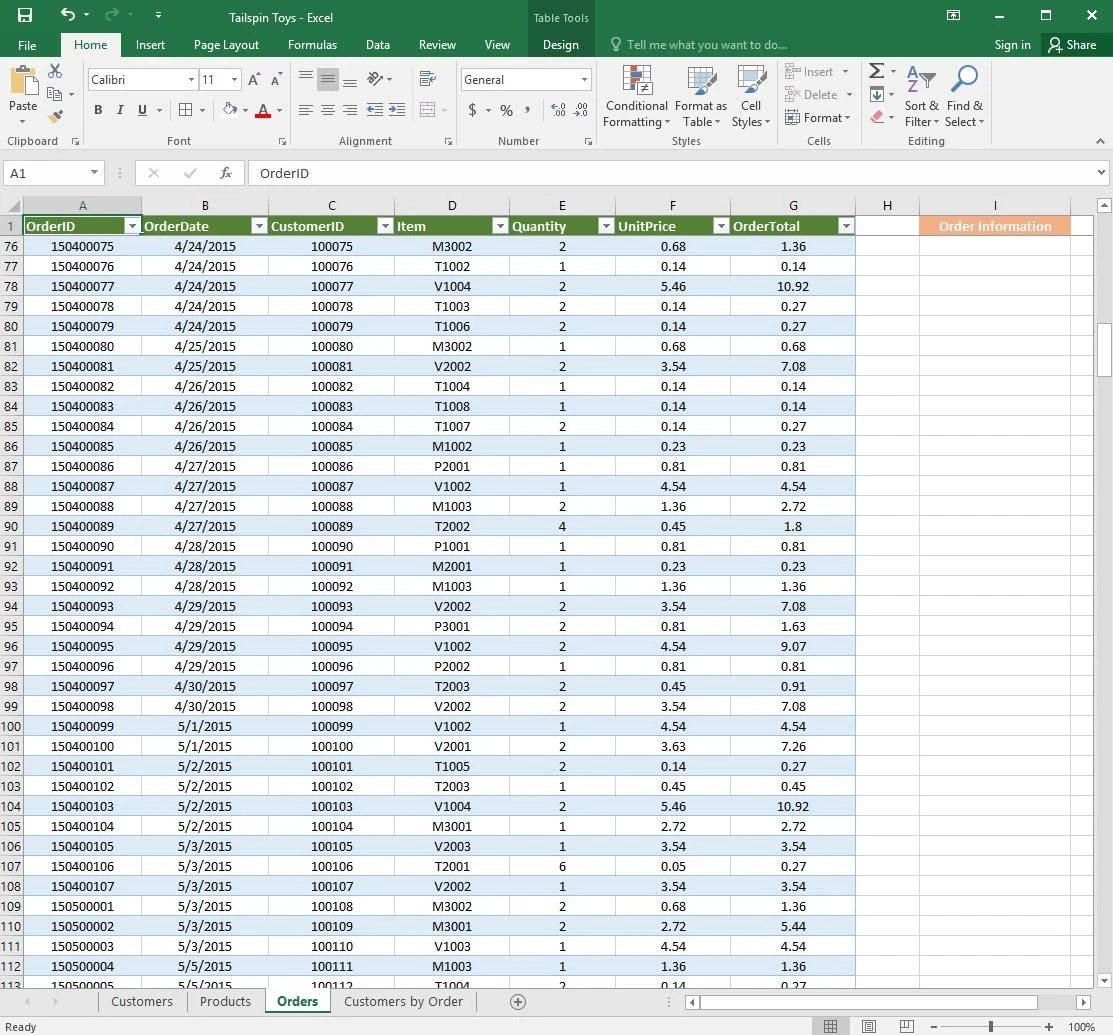Open the Formulas ribbon tab

[312, 45]
